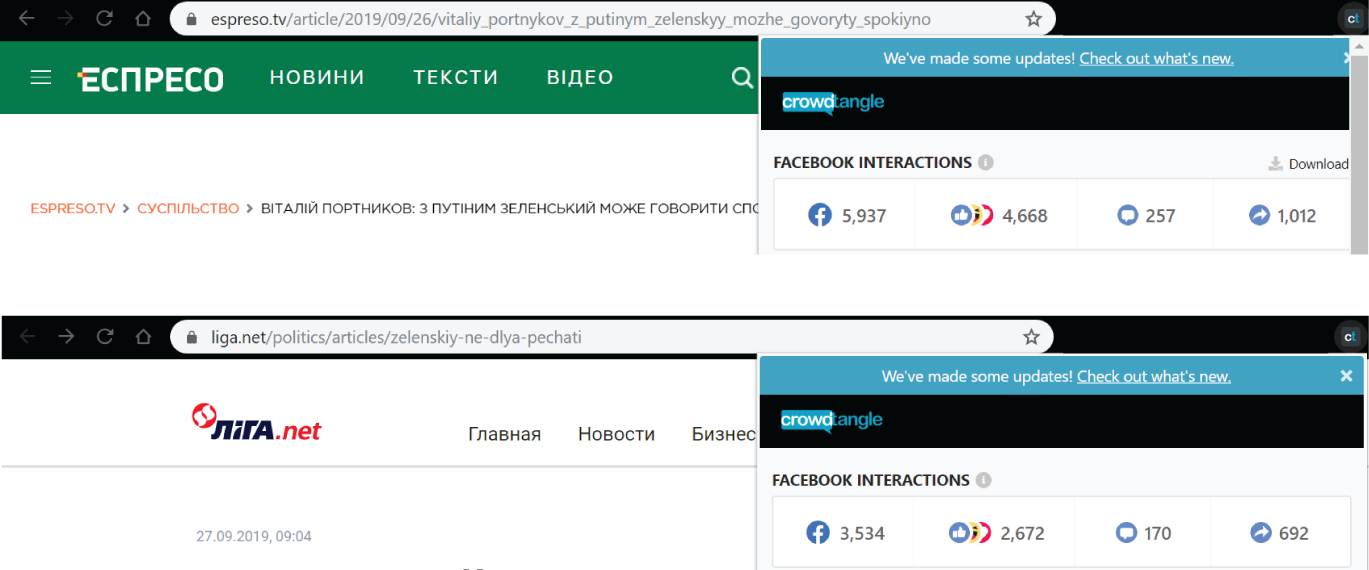Screen dimensions: 1369x570
Task: Open the Espreso hamburger menu
Action: coord(41,77)
